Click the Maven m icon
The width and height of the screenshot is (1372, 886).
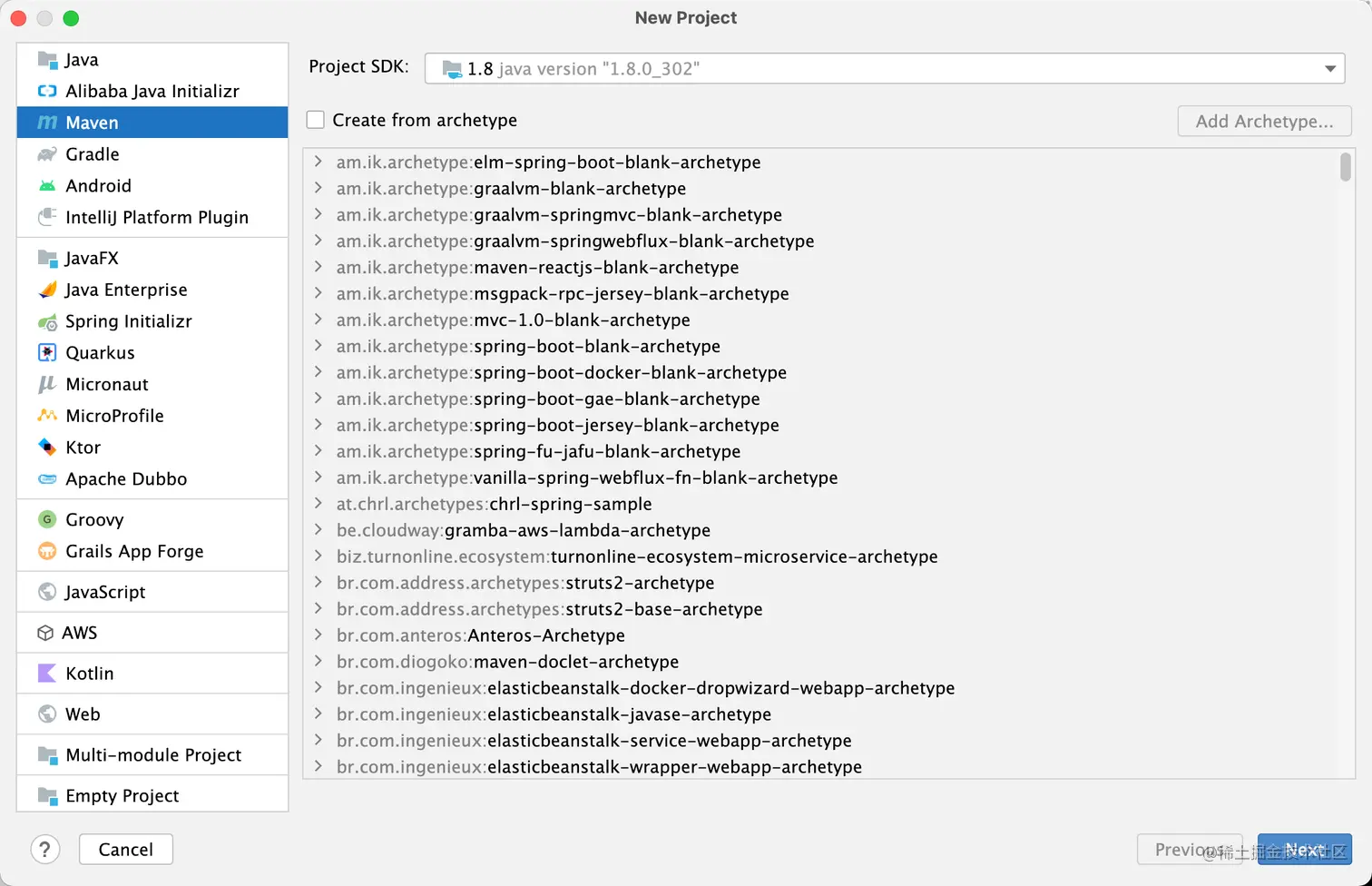click(x=47, y=123)
